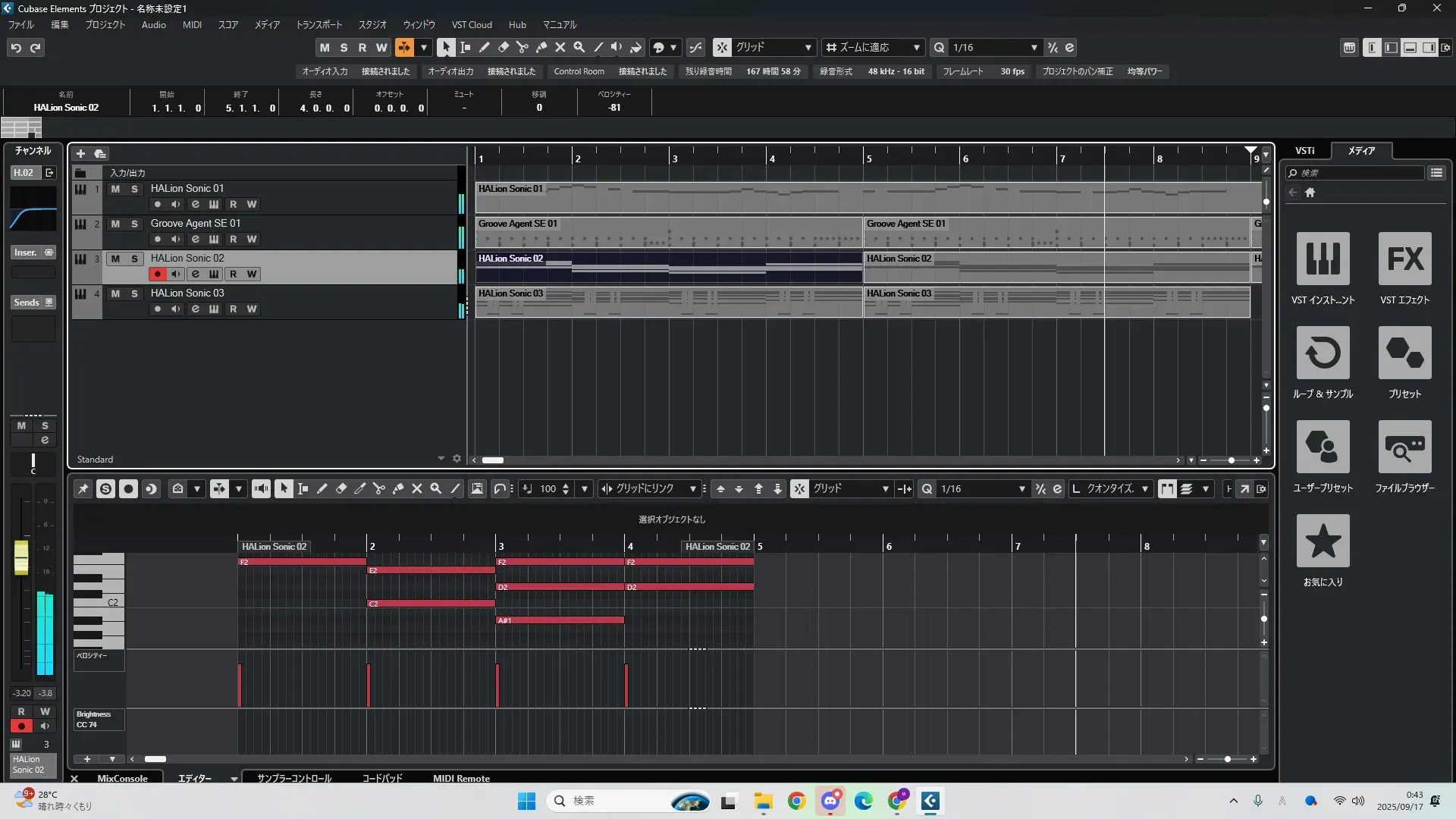Screen dimensions: 1456x819
Task: Solo the Groove Agent SE 01 track
Action: [134, 224]
